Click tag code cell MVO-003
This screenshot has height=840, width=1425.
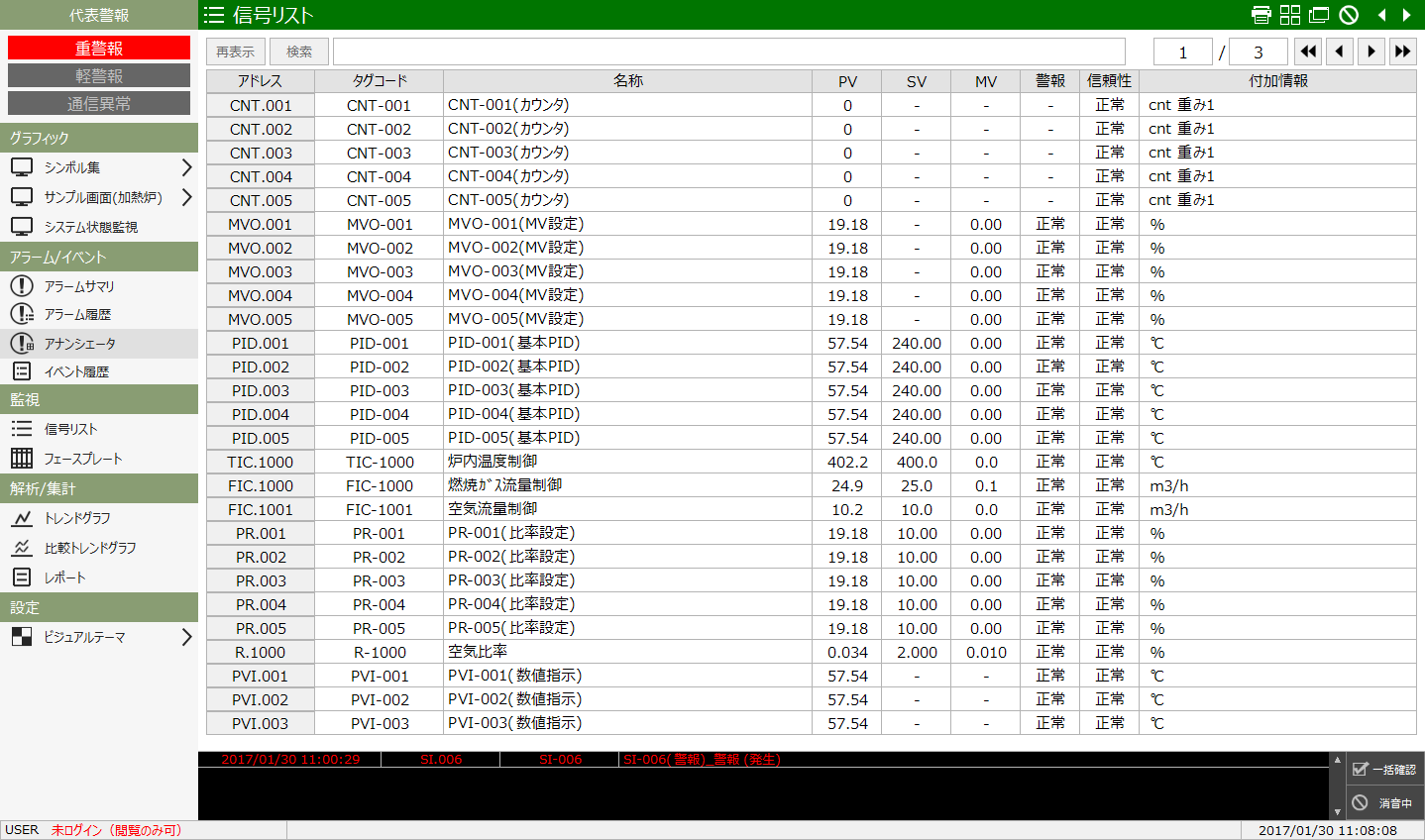tap(380, 271)
